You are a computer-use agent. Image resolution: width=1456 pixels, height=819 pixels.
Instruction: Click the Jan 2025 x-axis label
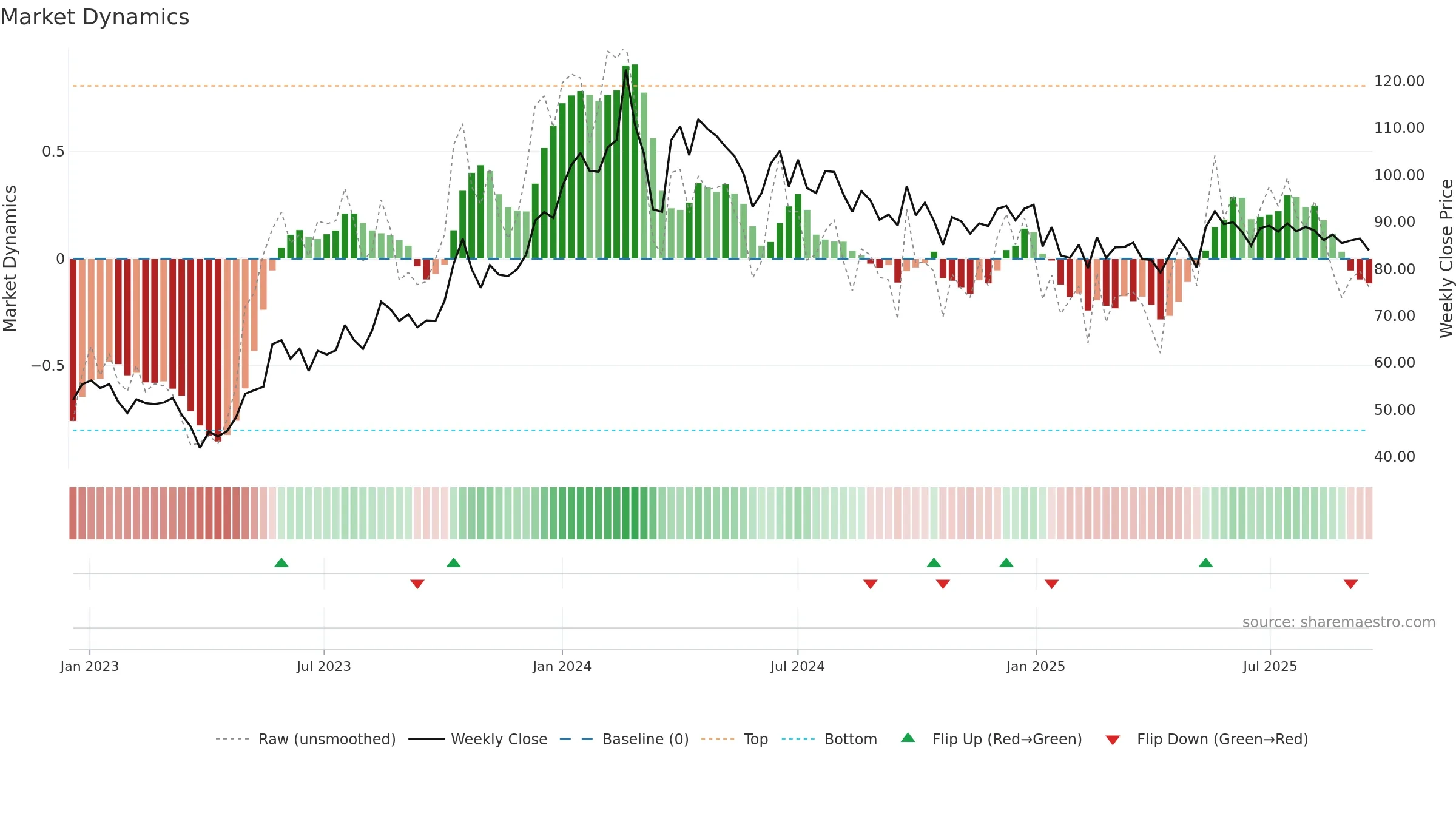point(1036,666)
